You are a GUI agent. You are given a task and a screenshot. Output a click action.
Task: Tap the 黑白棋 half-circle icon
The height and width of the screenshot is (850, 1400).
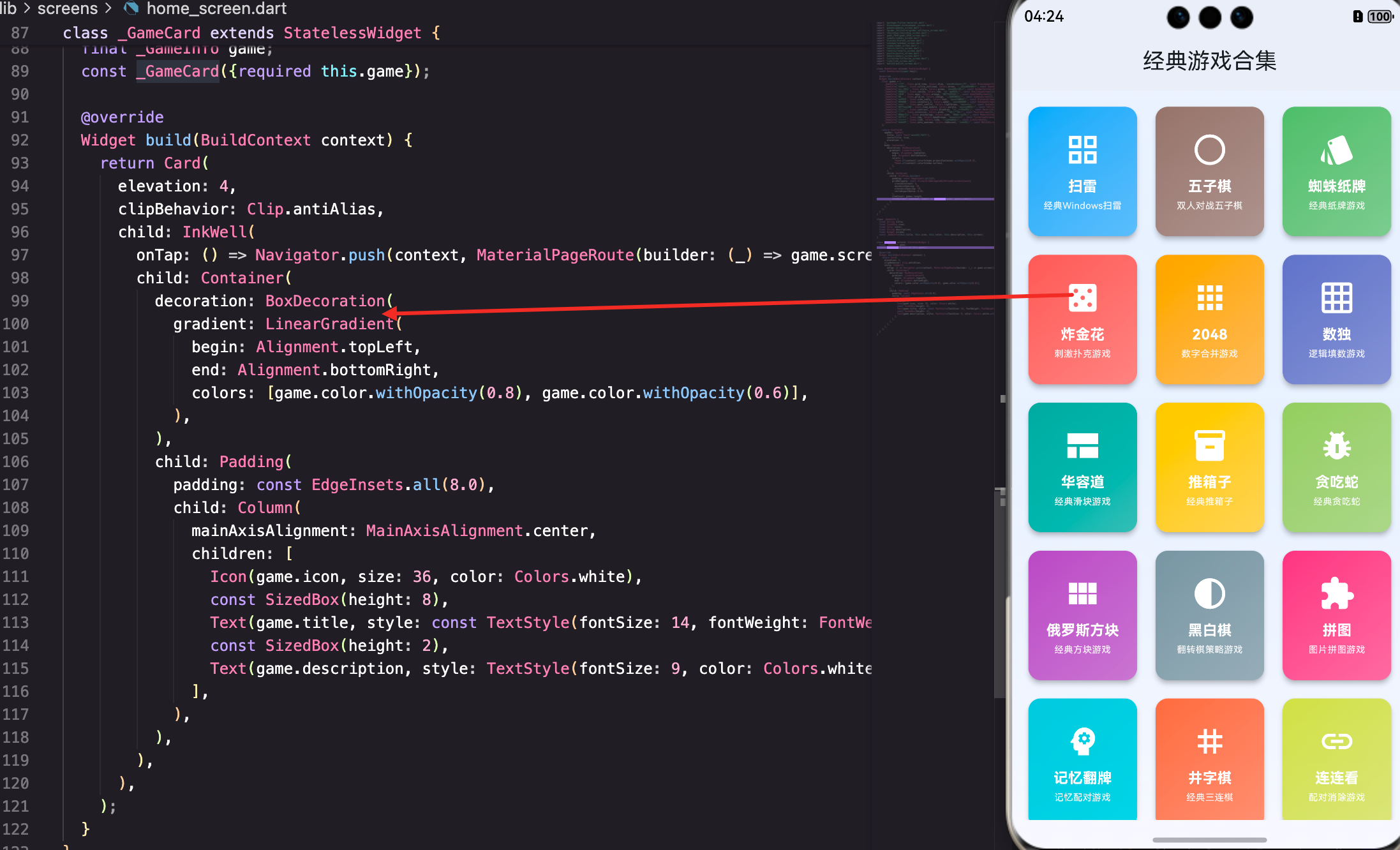coord(1209,593)
